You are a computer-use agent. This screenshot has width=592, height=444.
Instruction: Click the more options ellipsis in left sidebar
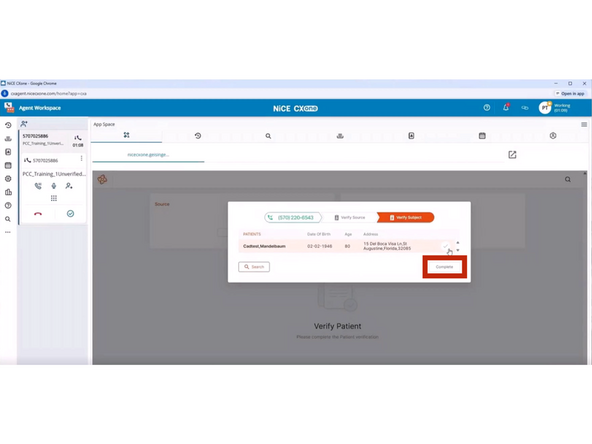pyautogui.click(x=8, y=232)
